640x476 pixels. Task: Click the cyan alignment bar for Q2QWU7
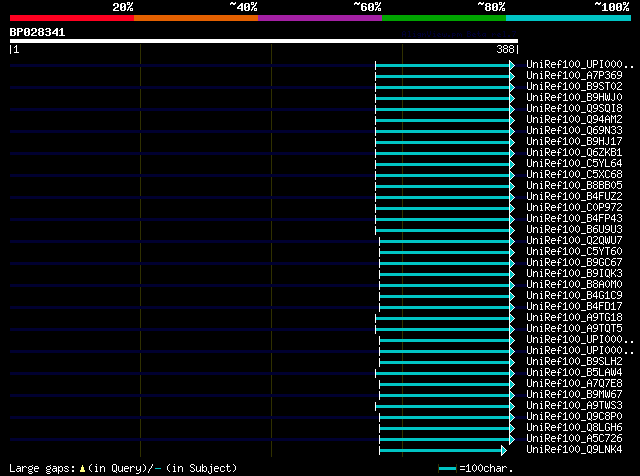pos(444,242)
